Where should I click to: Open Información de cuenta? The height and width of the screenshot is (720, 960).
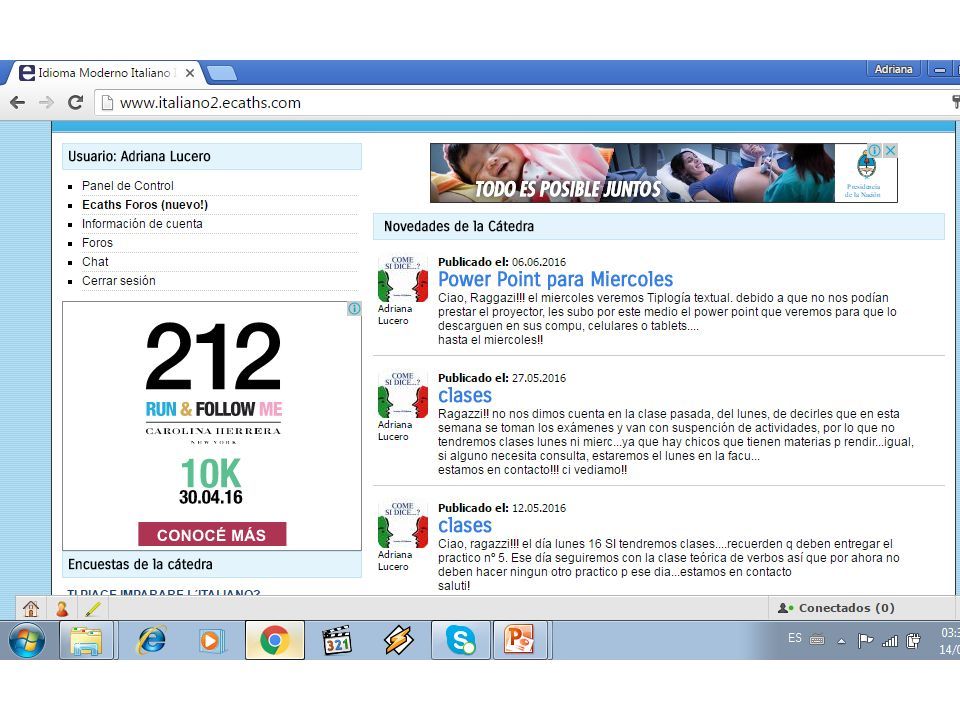coord(142,223)
